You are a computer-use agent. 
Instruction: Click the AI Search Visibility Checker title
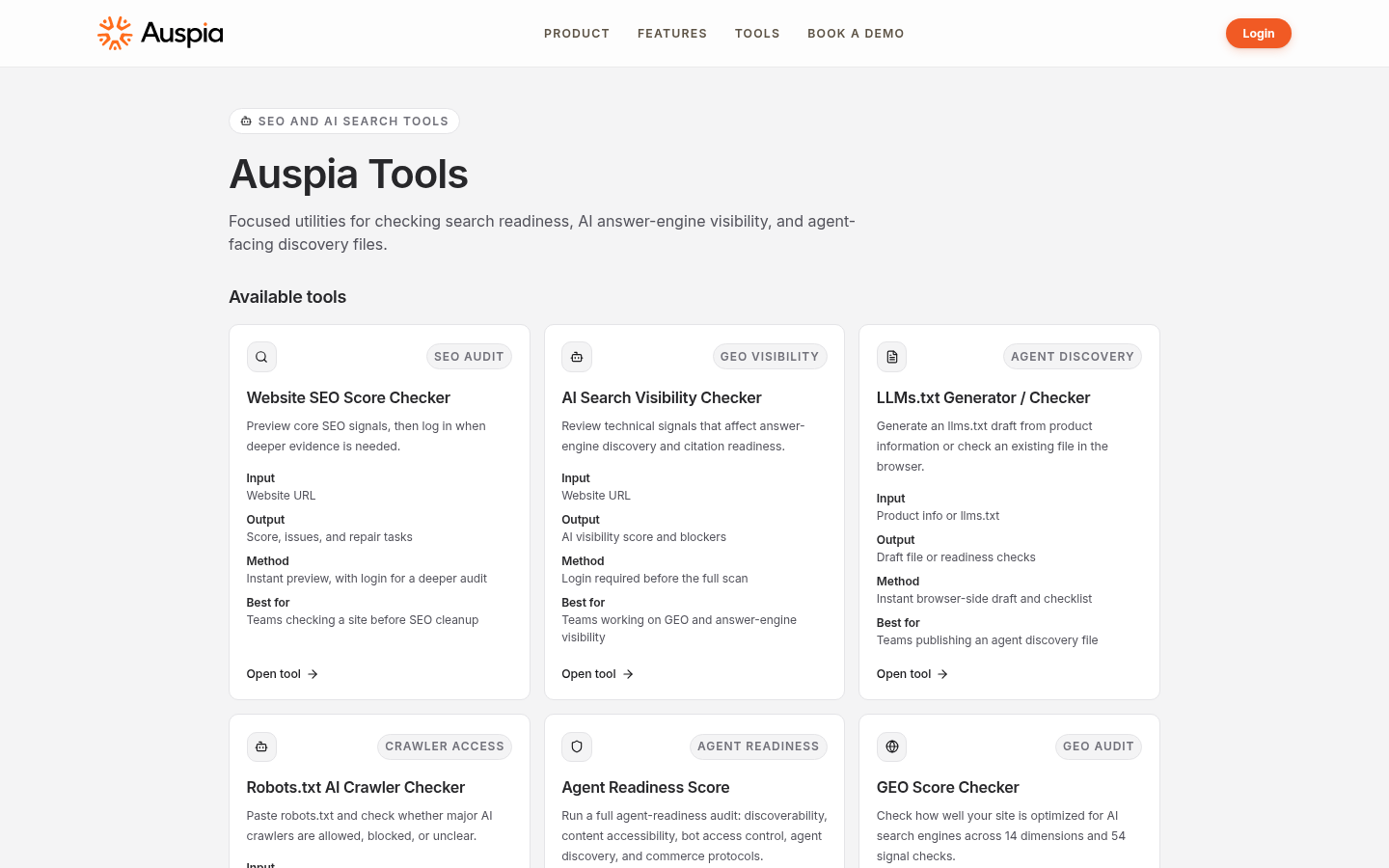click(x=662, y=397)
